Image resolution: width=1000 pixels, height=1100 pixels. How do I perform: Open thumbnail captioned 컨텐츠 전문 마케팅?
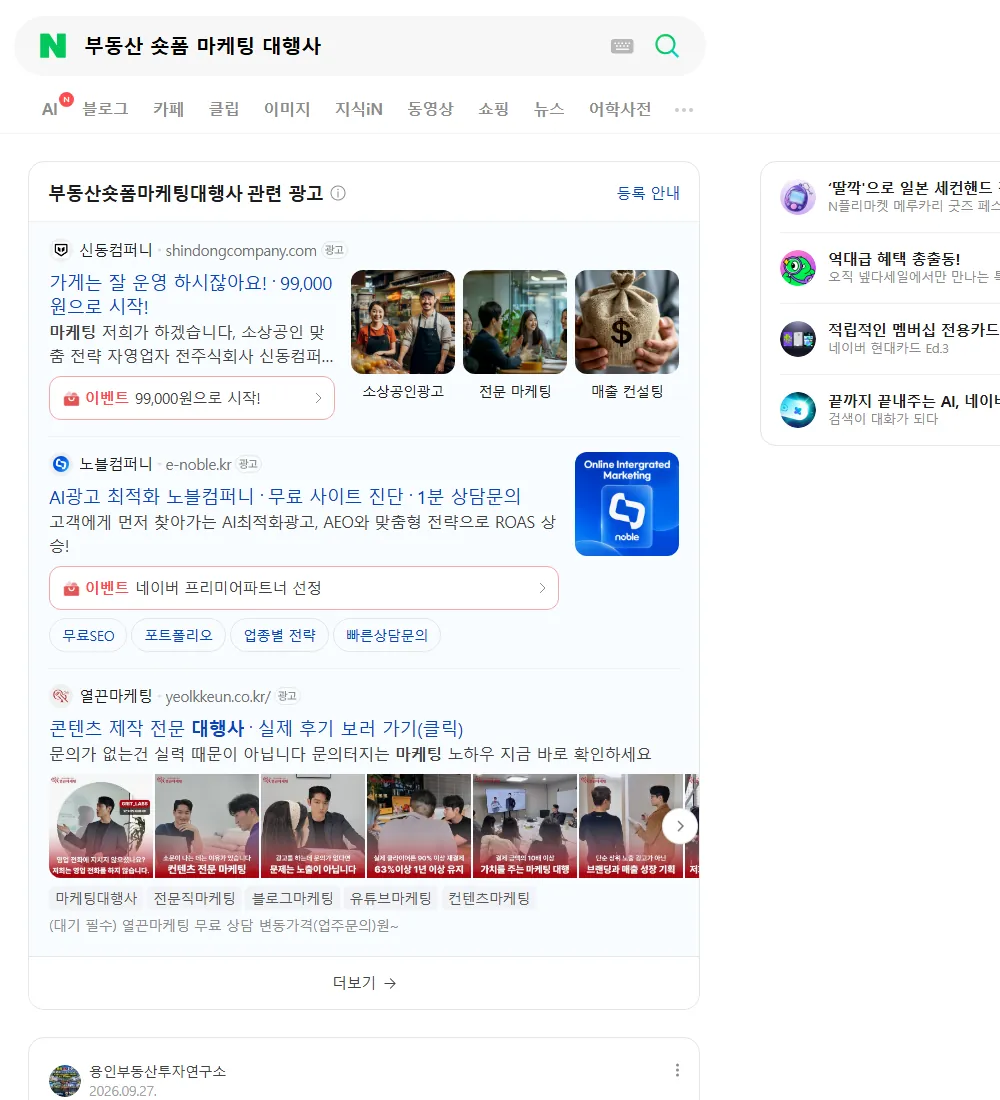(x=207, y=826)
